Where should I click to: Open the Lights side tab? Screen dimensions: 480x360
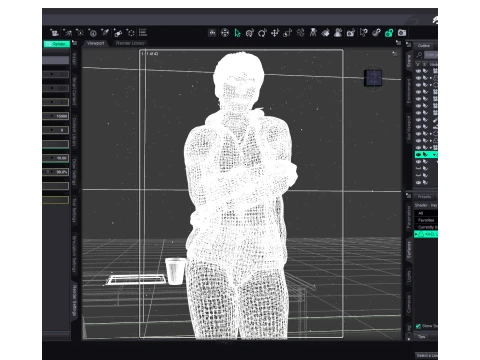[x=409, y=276]
